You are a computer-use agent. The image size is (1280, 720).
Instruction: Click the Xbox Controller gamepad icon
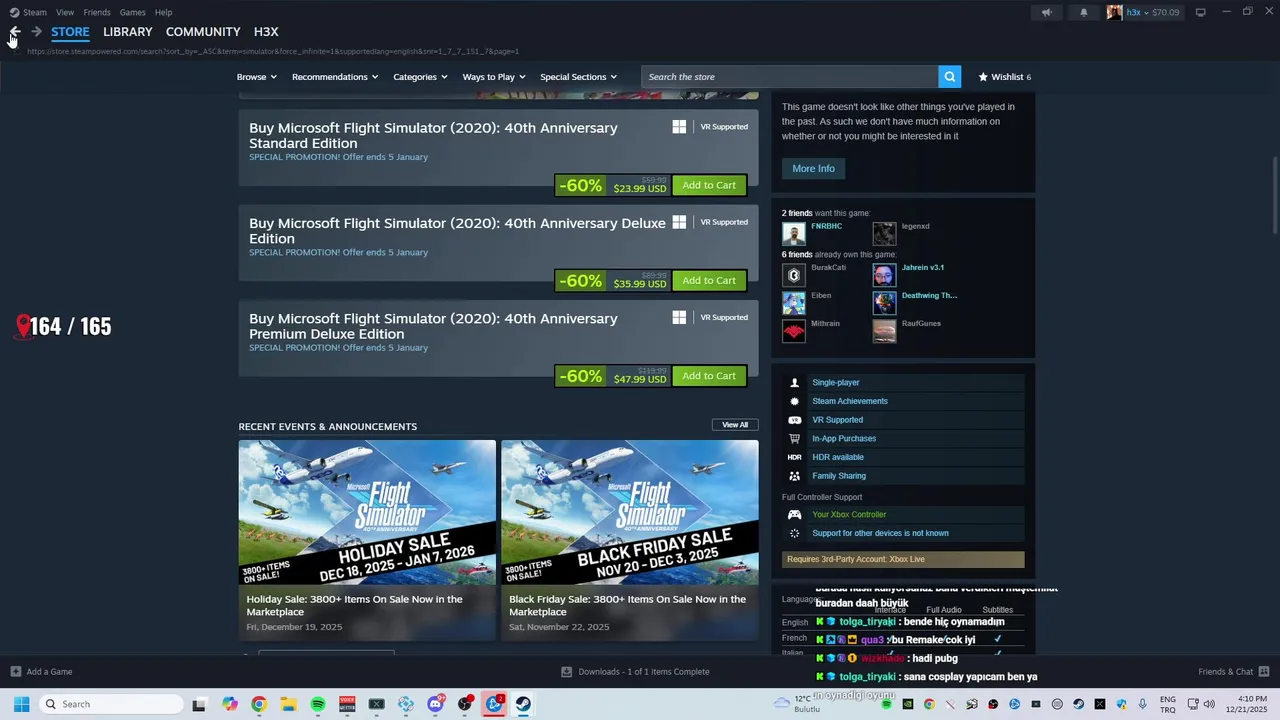click(x=795, y=515)
